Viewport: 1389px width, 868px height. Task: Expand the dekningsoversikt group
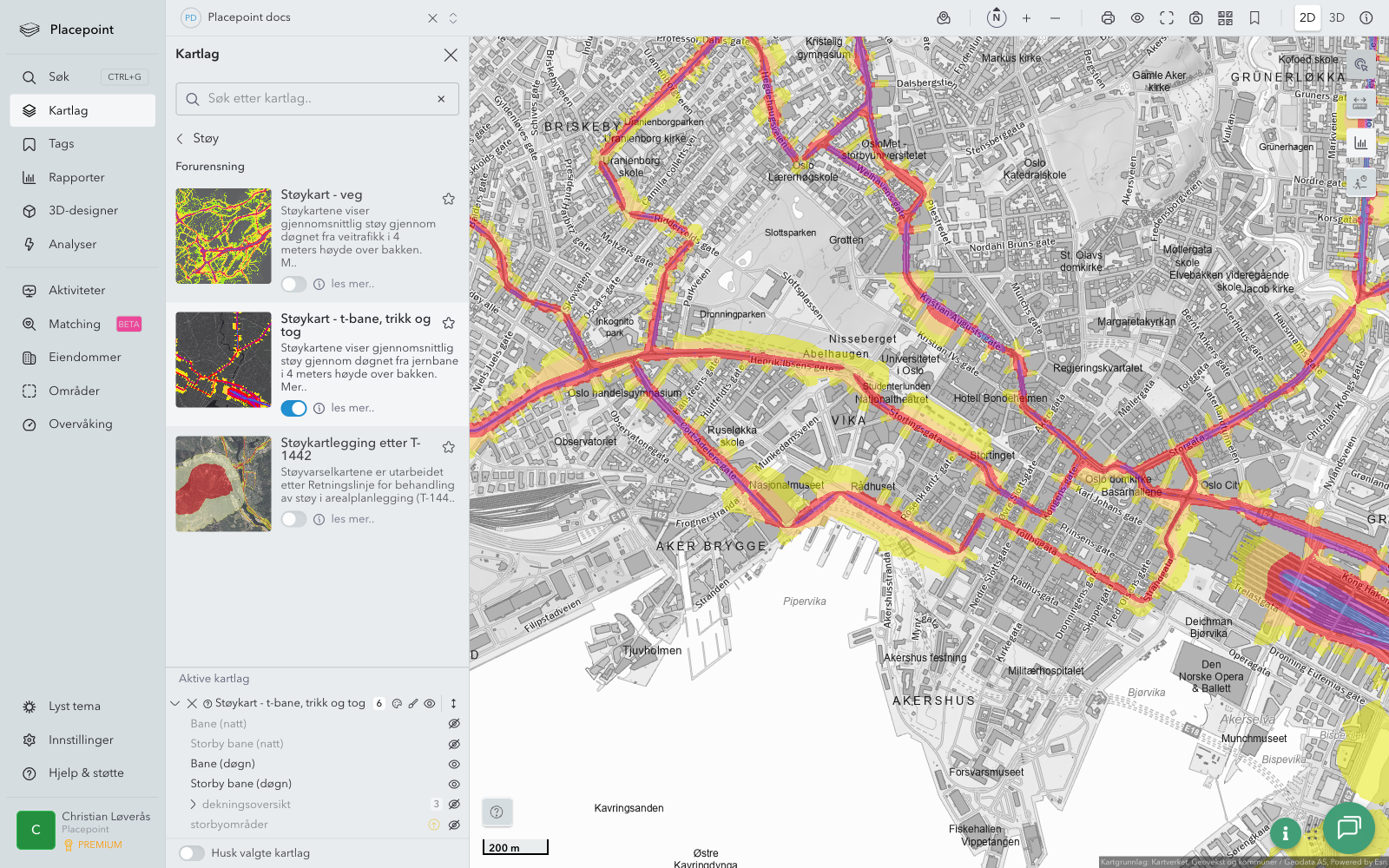coord(193,805)
